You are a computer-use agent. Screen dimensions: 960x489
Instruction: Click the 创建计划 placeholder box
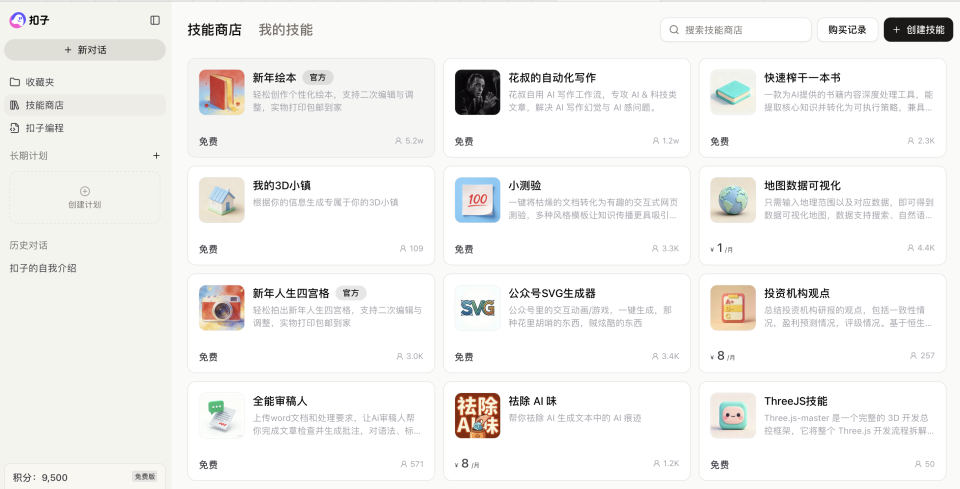tap(85, 197)
